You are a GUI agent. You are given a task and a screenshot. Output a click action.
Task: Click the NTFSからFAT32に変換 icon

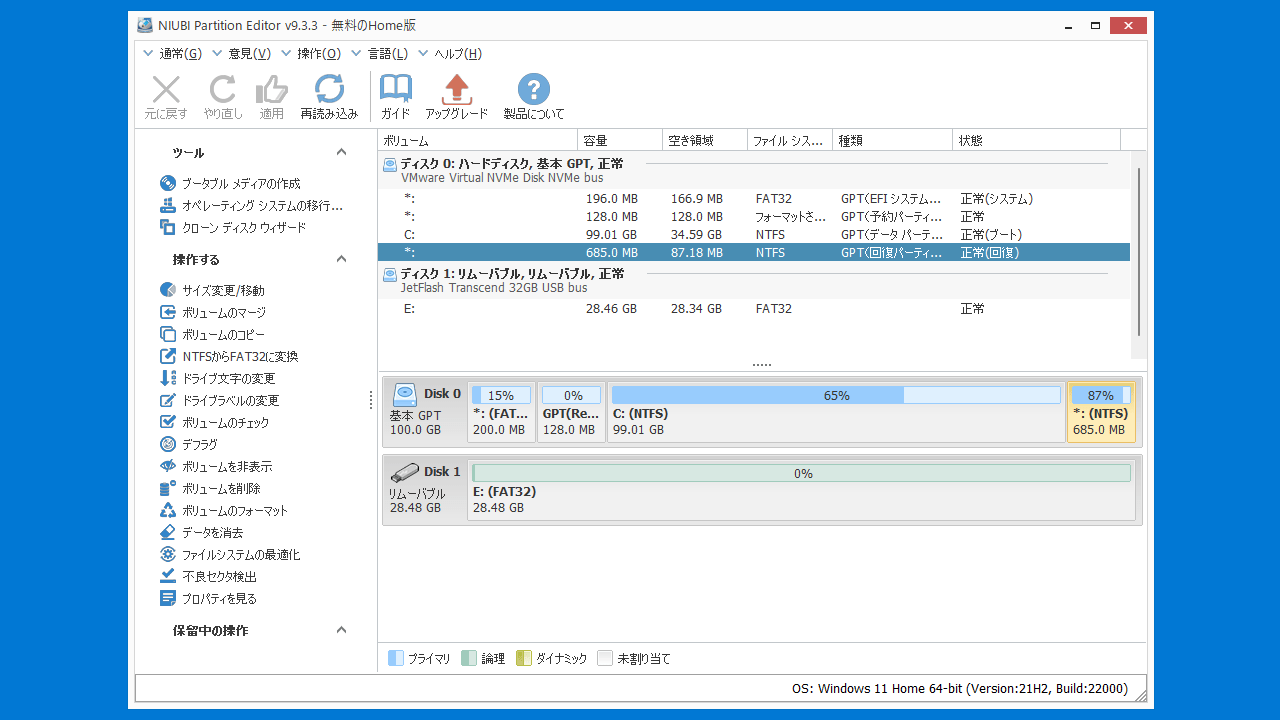click(x=168, y=356)
